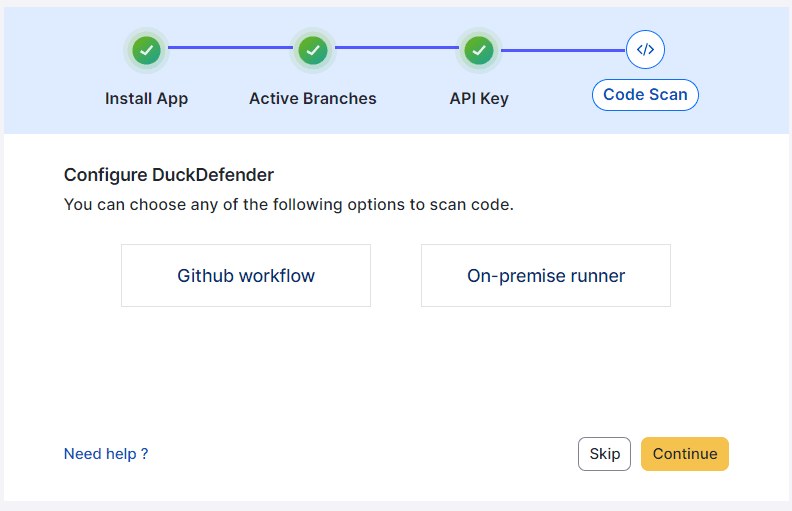Click the Configure DuckDefender heading
The width and height of the screenshot is (792, 511).
pyautogui.click(x=169, y=175)
